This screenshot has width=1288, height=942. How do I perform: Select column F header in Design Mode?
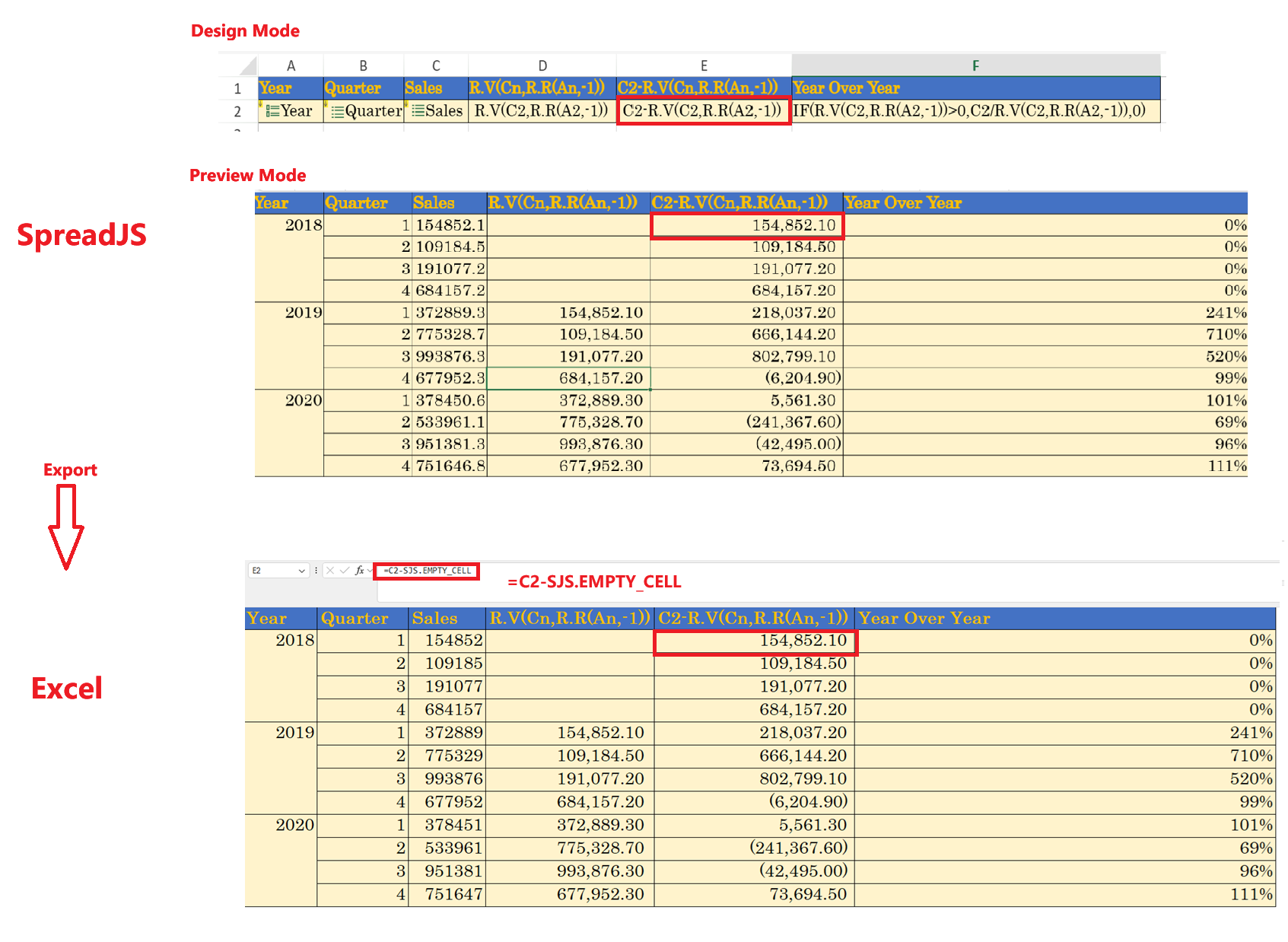[975, 65]
